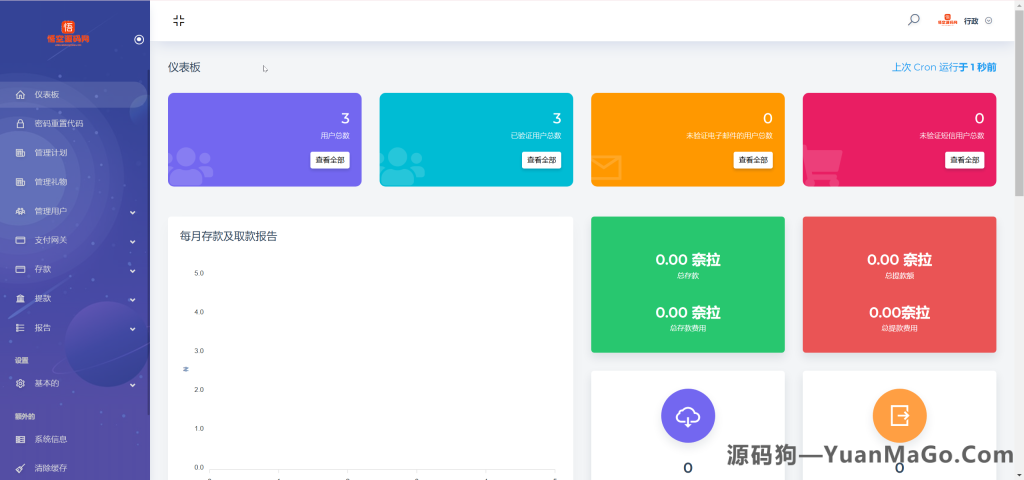The height and width of the screenshot is (480, 1024).
Task: Click the 每月存款及取款报告 chart title
Action: (229, 236)
